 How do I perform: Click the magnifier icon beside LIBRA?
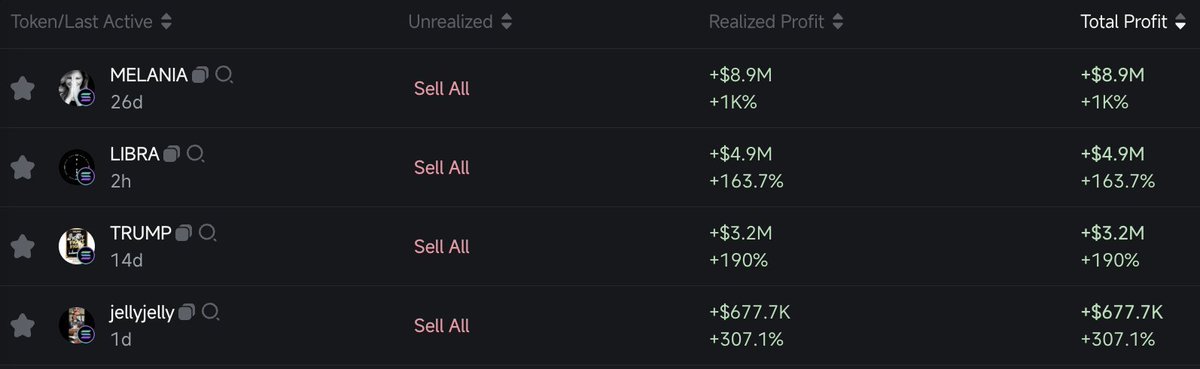[196, 154]
